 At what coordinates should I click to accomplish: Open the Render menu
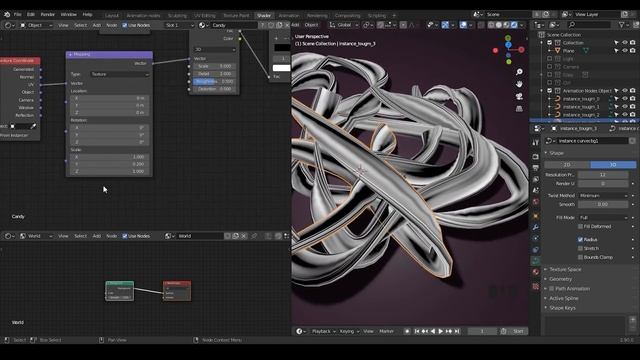[x=47, y=14]
